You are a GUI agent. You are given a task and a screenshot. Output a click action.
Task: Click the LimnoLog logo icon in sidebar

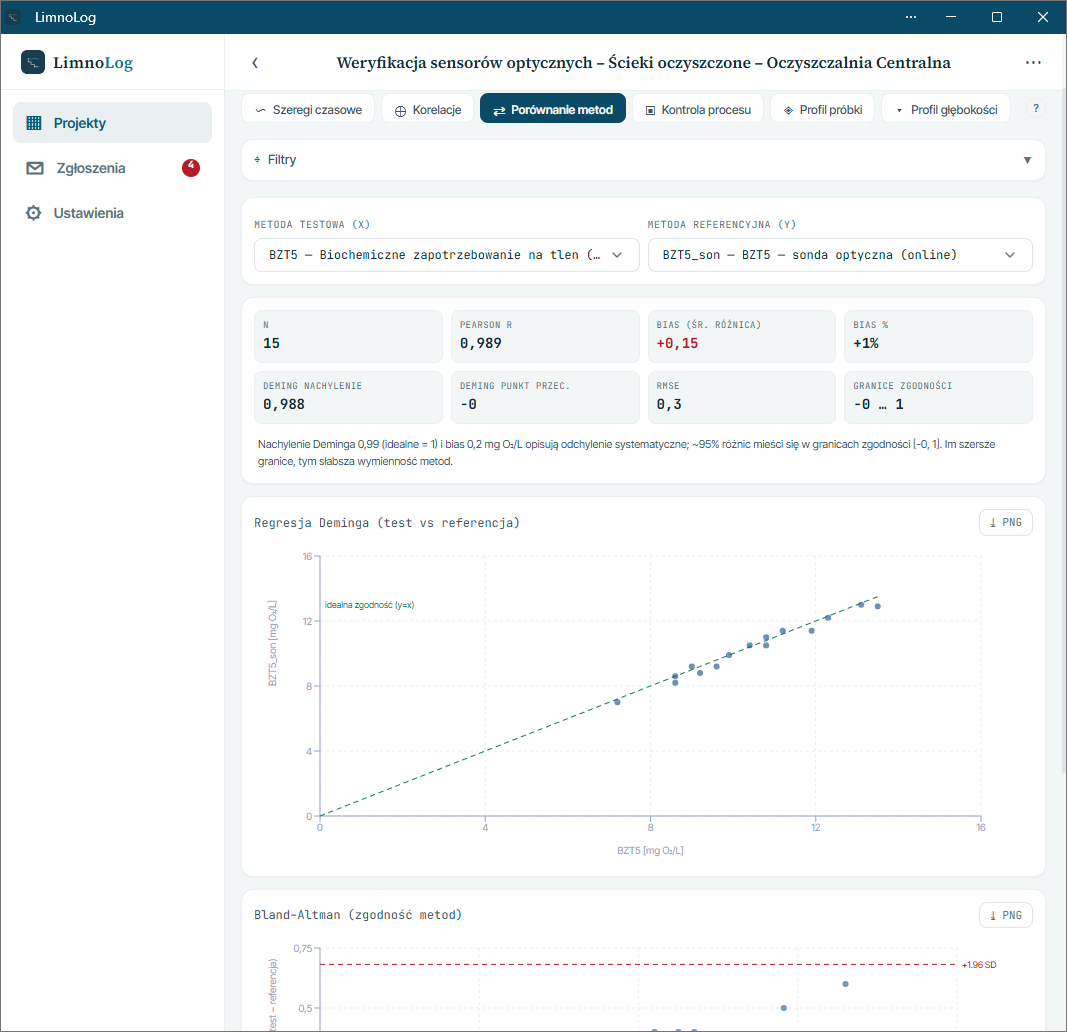(33, 62)
